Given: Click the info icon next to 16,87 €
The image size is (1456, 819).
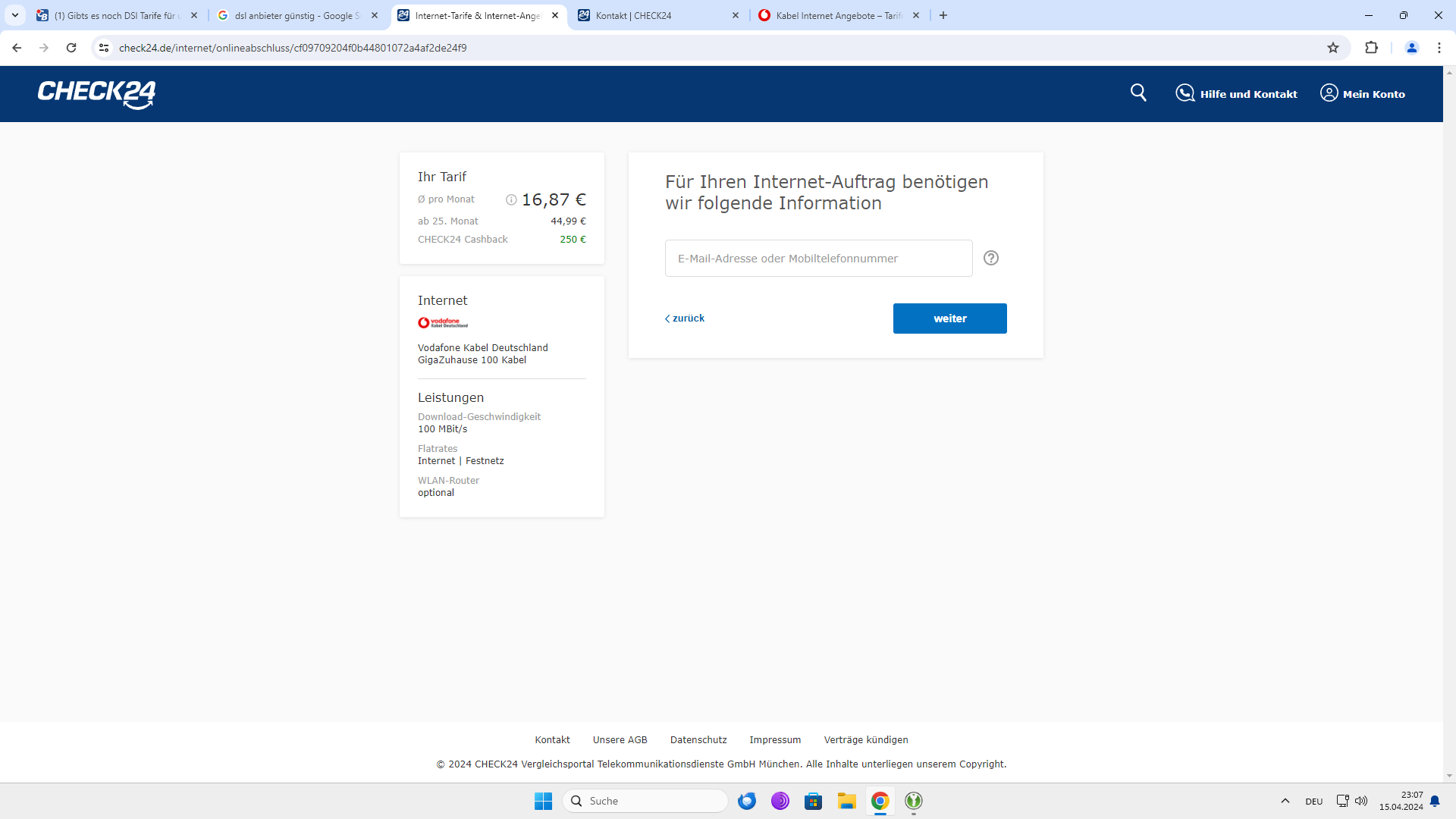Looking at the screenshot, I should pyautogui.click(x=511, y=199).
